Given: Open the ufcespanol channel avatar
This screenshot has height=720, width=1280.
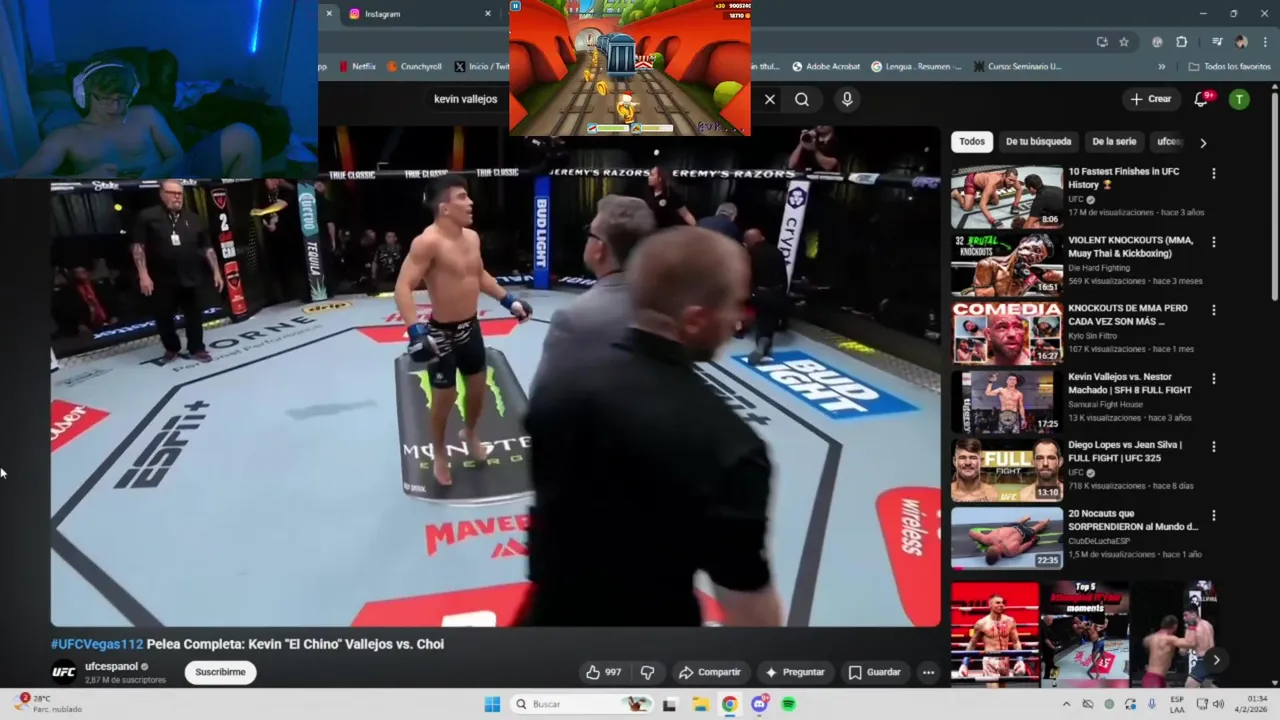Looking at the screenshot, I should [63, 672].
